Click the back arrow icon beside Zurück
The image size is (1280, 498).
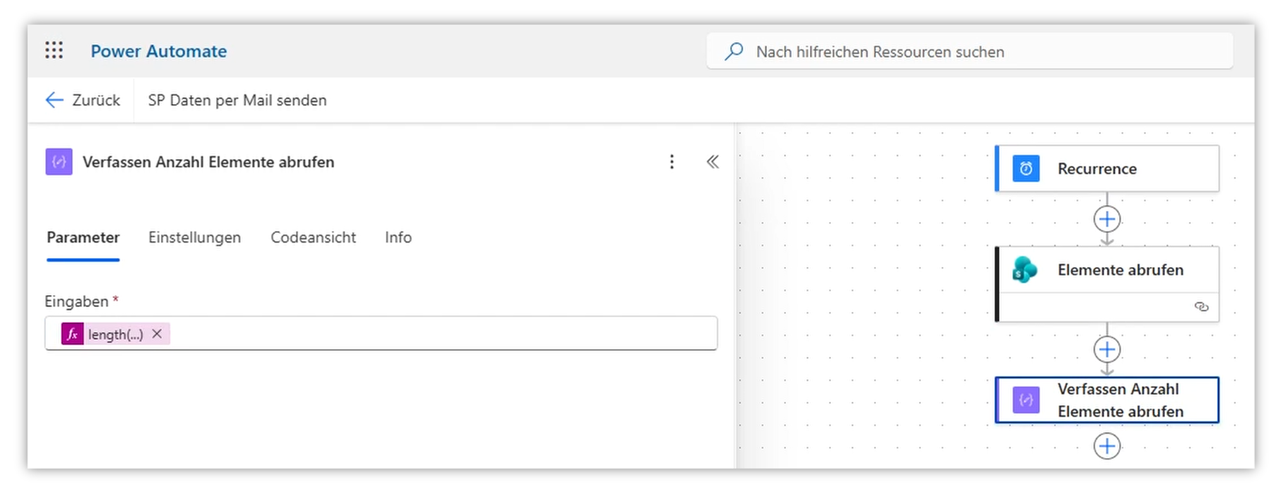(x=54, y=100)
